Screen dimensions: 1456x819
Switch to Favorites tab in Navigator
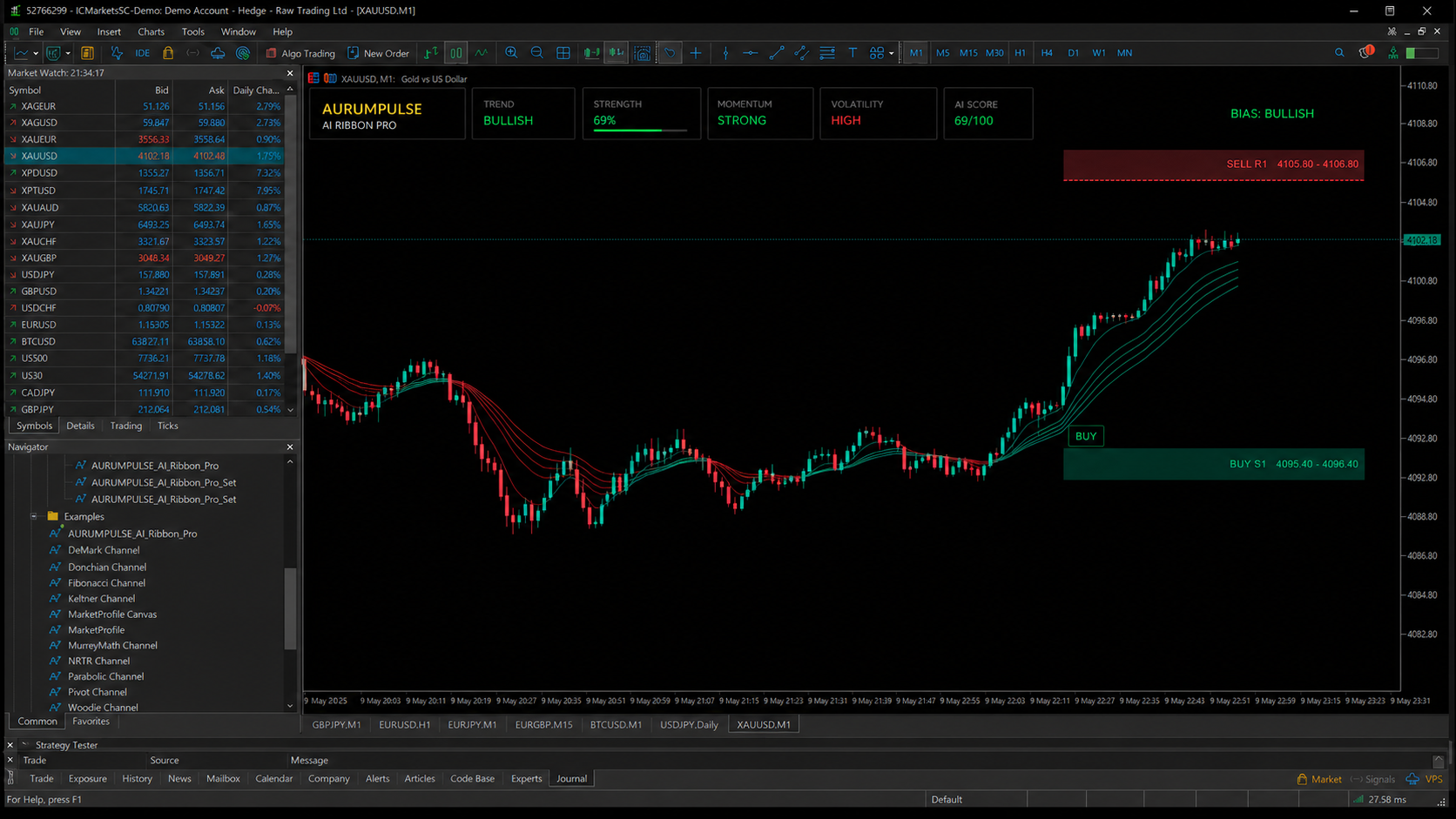tap(91, 722)
